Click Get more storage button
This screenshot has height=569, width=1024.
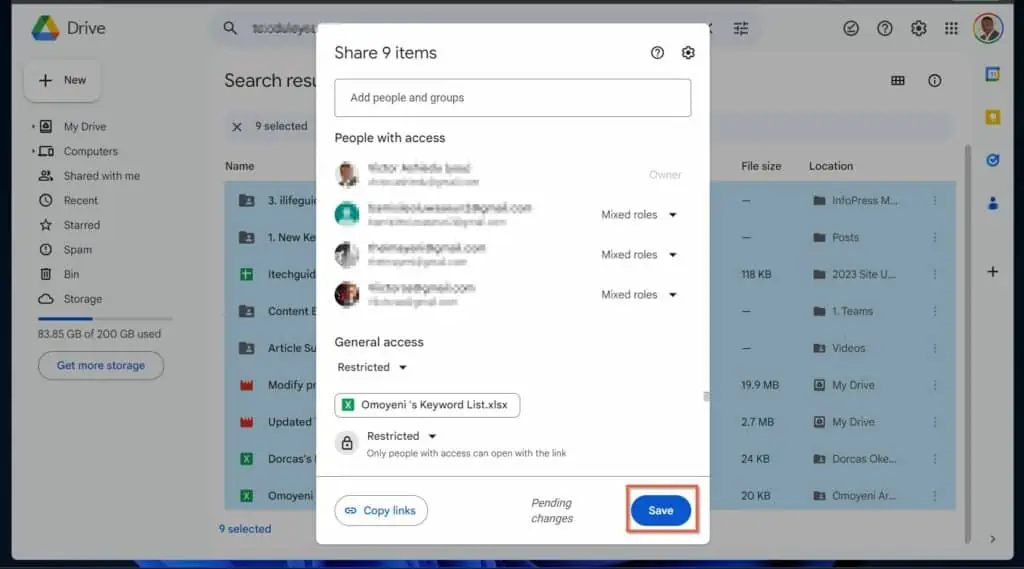click(x=100, y=366)
